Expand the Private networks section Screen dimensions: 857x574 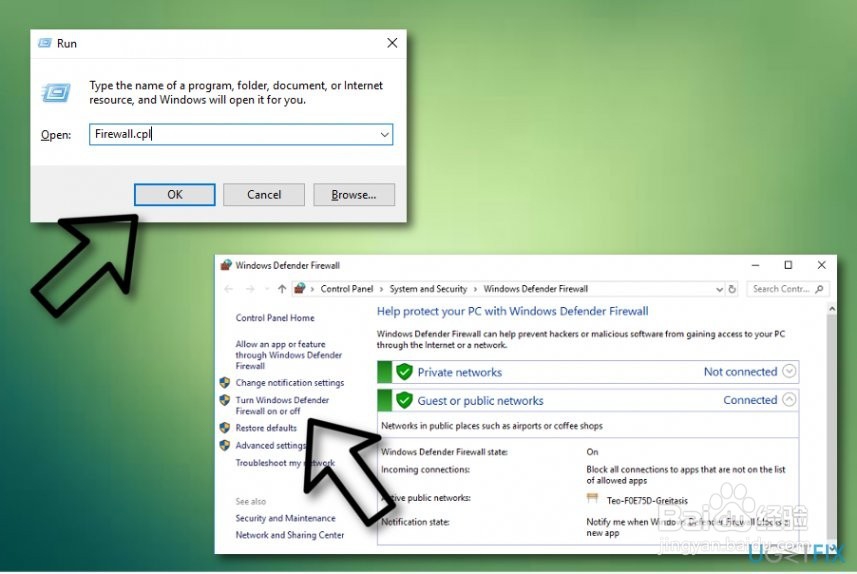(x=789, y=371)
